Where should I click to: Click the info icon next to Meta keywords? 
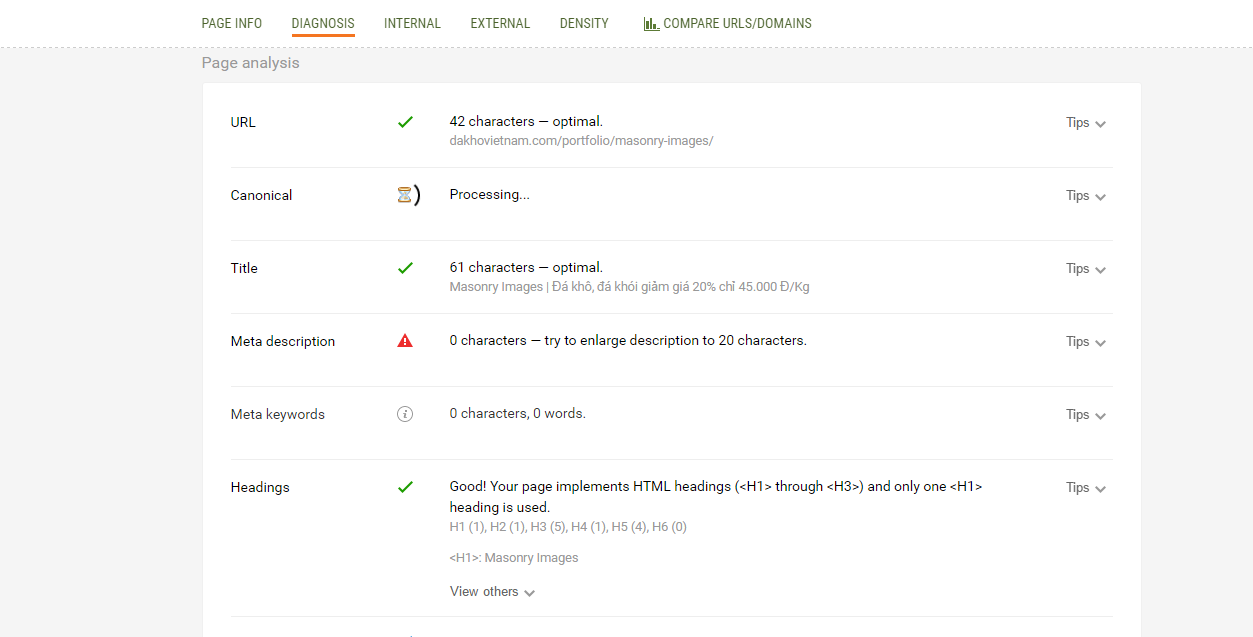click(x=405, y=414)
